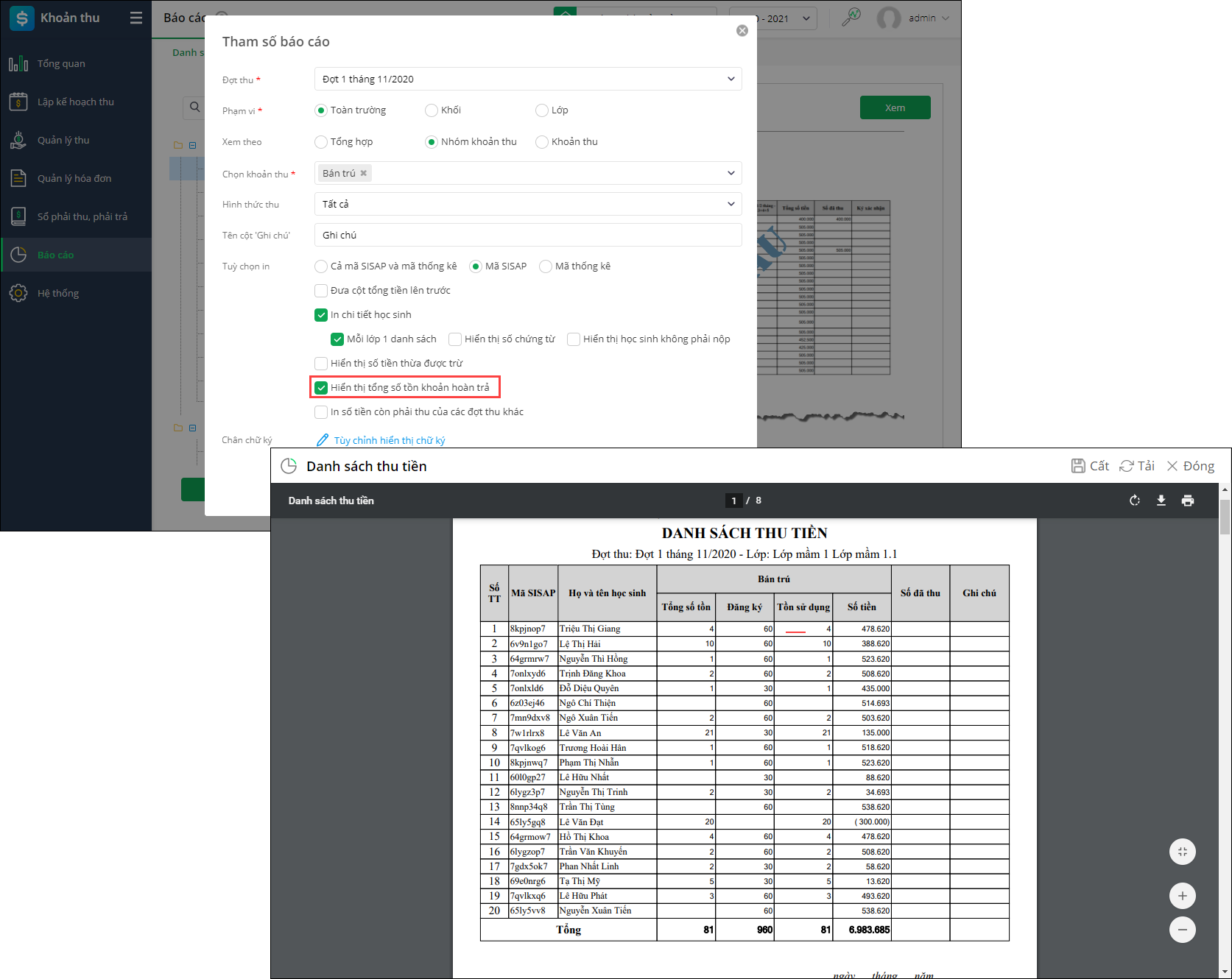Go to Tổng quan in sidebar

(61, 63)
